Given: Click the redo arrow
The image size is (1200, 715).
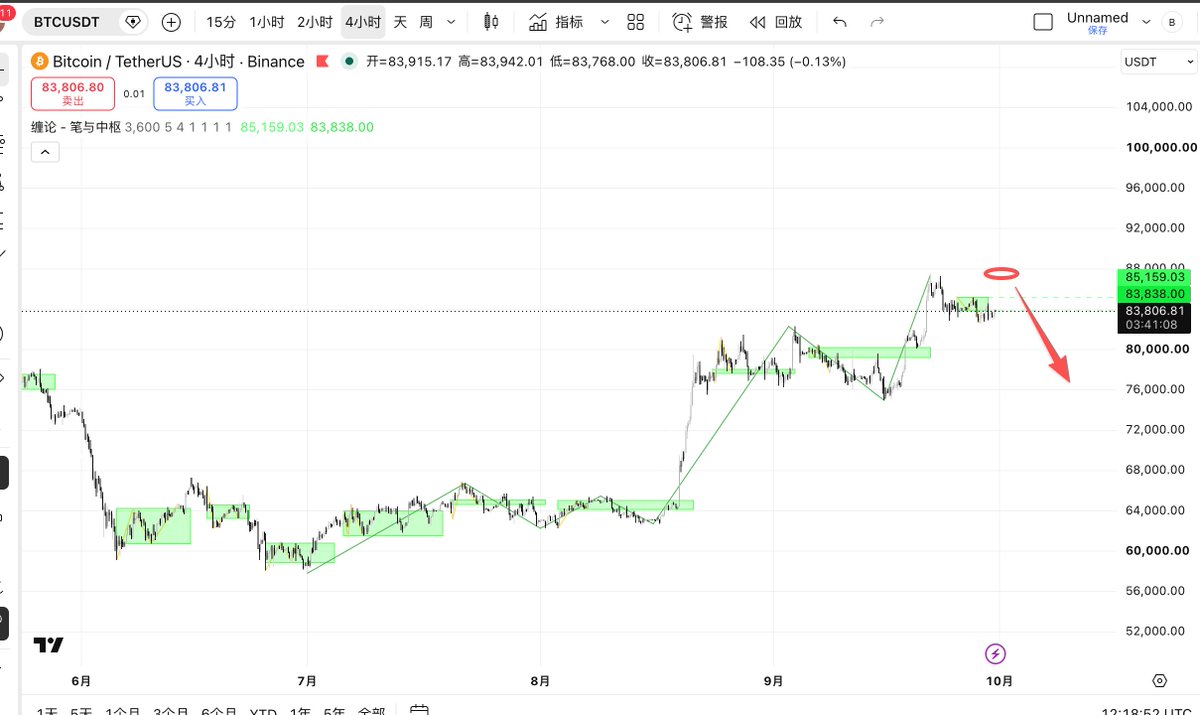Looking at the screenshot, I should [877, 22].
